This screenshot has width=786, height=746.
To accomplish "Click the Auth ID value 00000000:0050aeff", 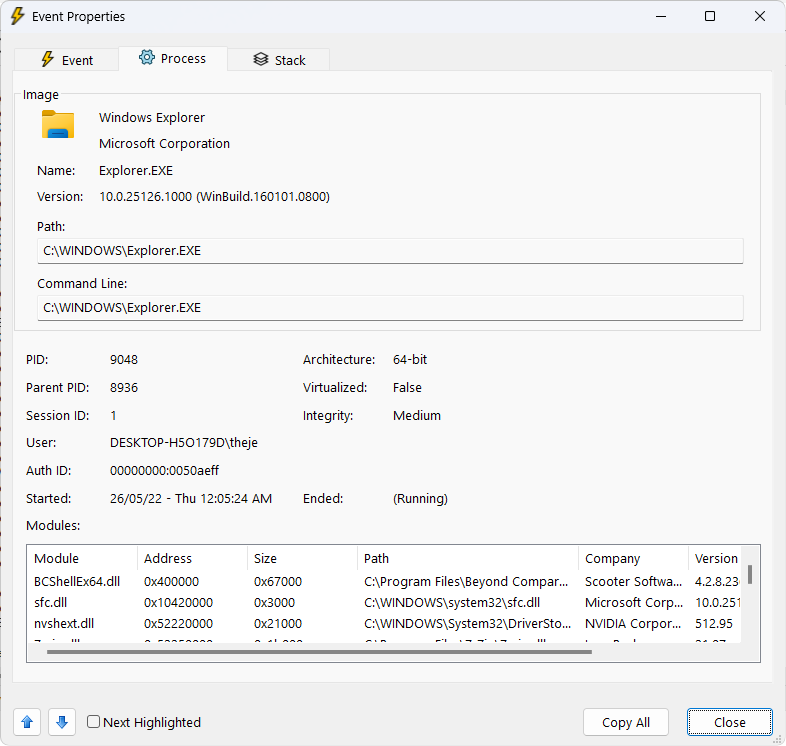I will point(164,471).
